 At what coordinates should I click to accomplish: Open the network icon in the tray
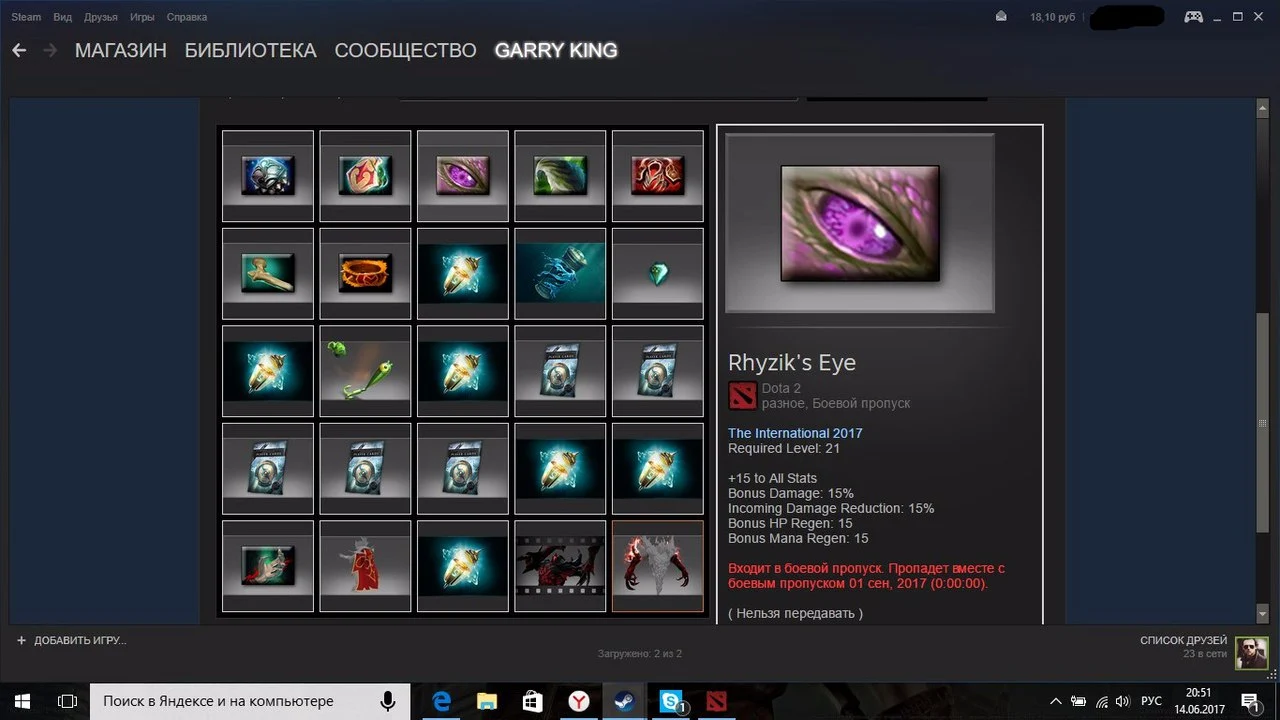pyautogui.click(x=1102, y=701)
